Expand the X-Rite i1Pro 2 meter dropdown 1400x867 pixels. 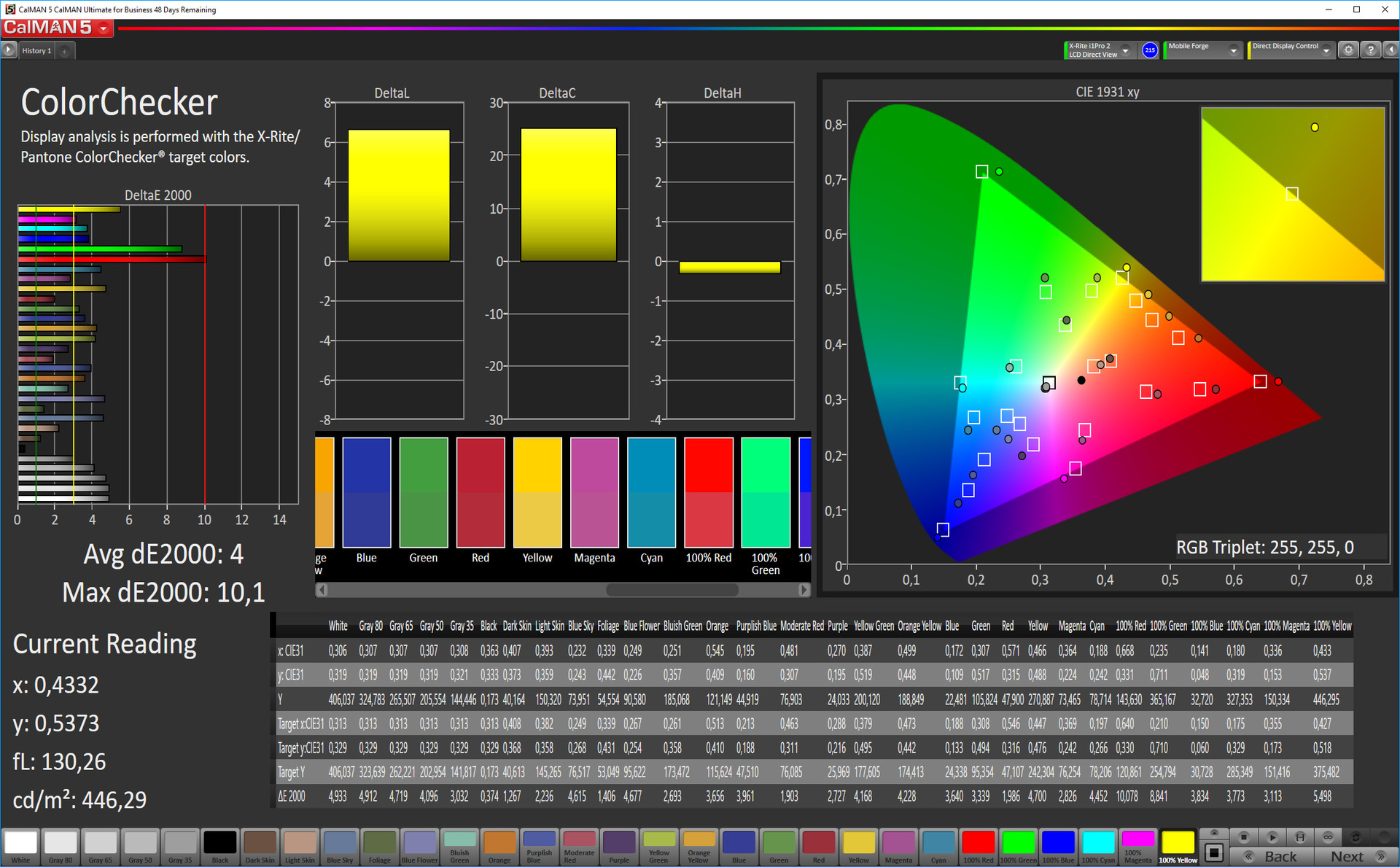click(x=1126, y=50)
